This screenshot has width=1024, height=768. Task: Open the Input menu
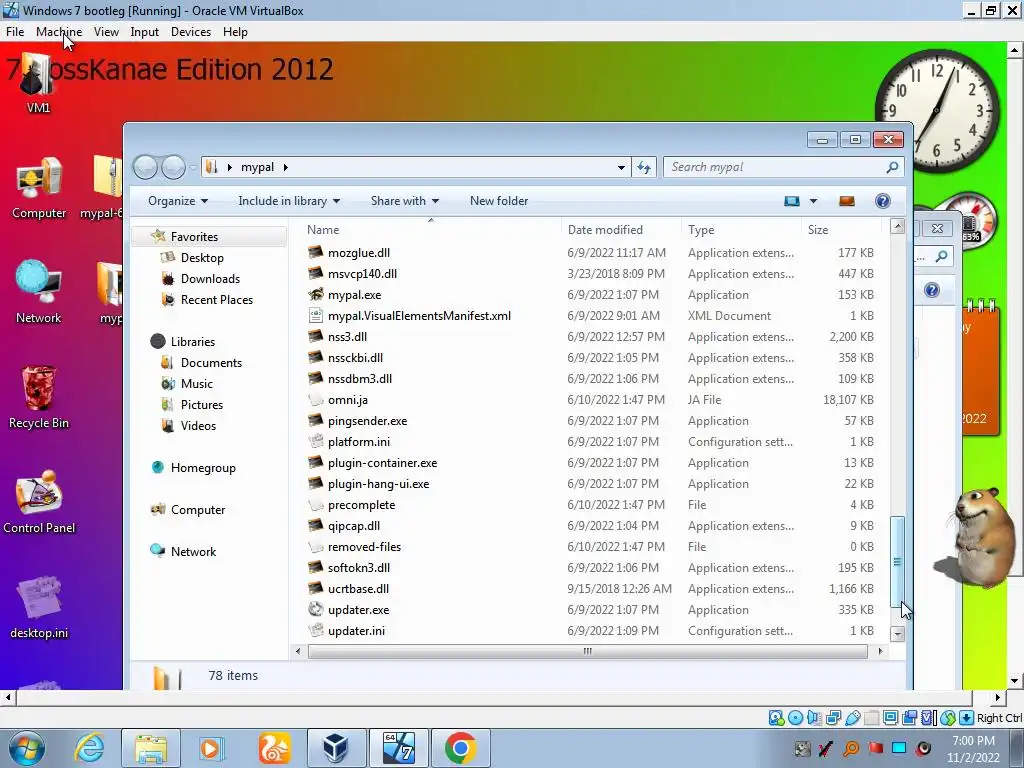click(x=144, y=31)
